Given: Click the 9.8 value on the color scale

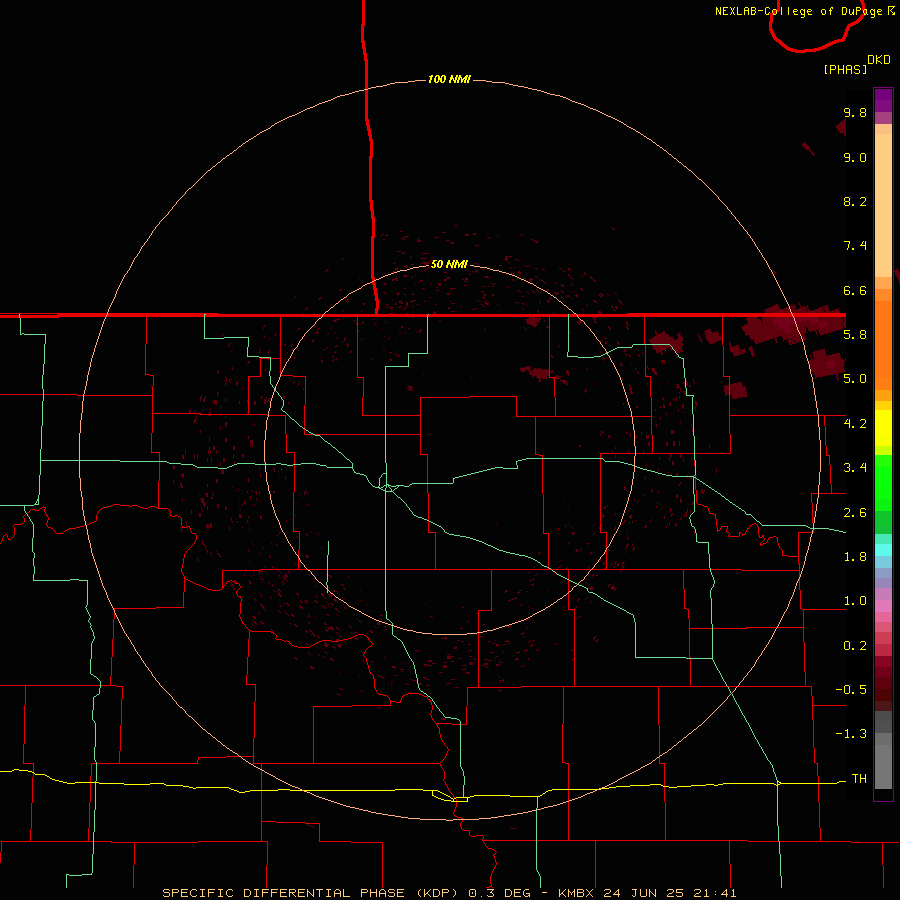Looking at the screenshot, I should pos(855,112).
